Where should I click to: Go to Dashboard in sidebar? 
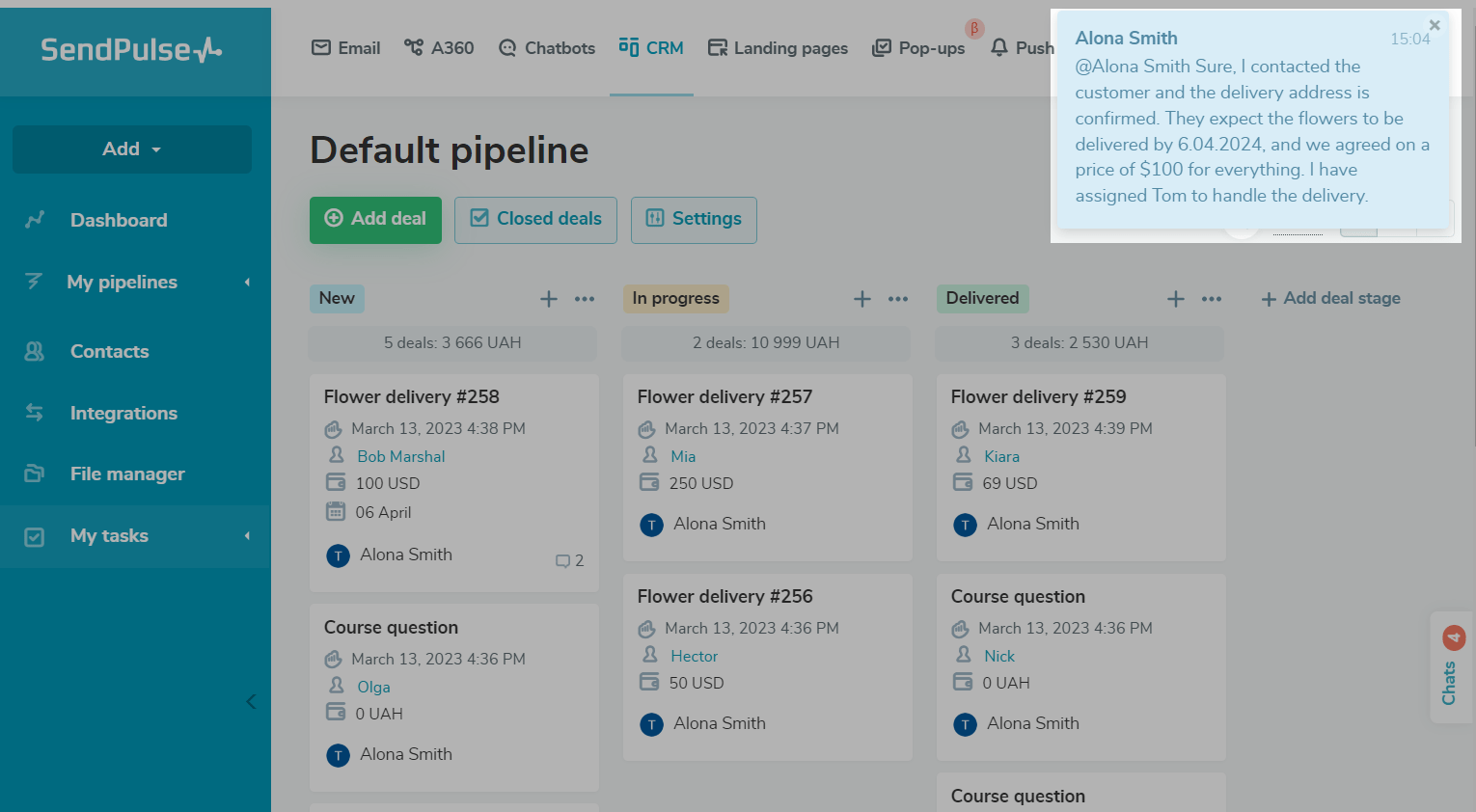119,220
